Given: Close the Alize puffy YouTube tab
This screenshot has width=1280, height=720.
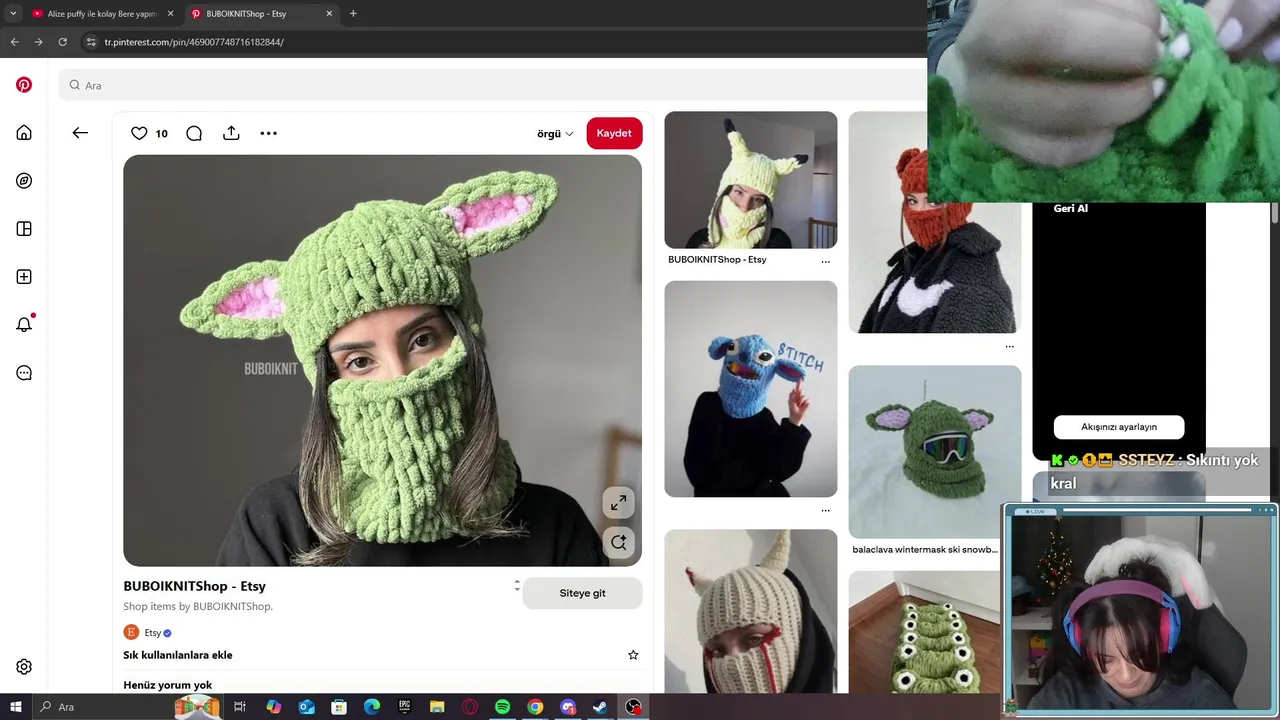Looking at the screenshot, I should coord(170,14).
